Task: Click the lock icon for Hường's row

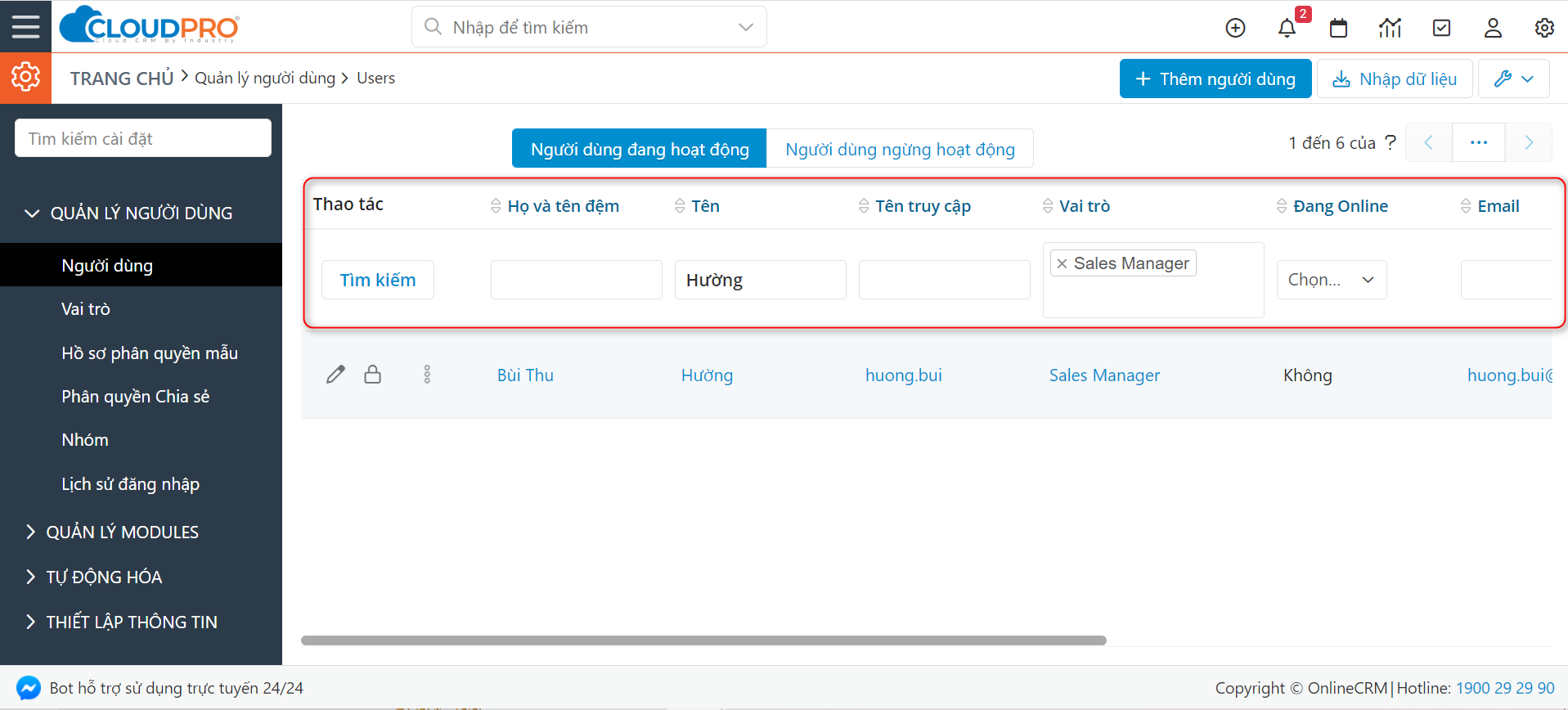Action: 373,375
